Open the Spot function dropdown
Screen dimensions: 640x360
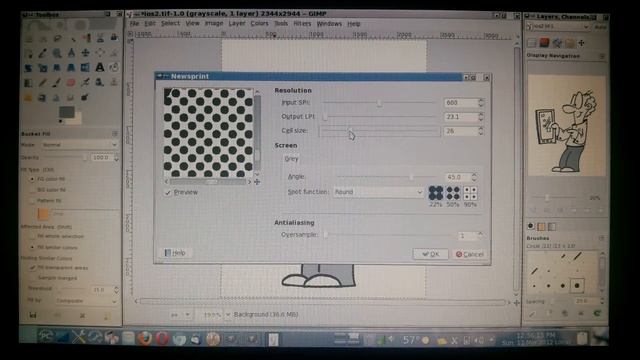point(378,192)
